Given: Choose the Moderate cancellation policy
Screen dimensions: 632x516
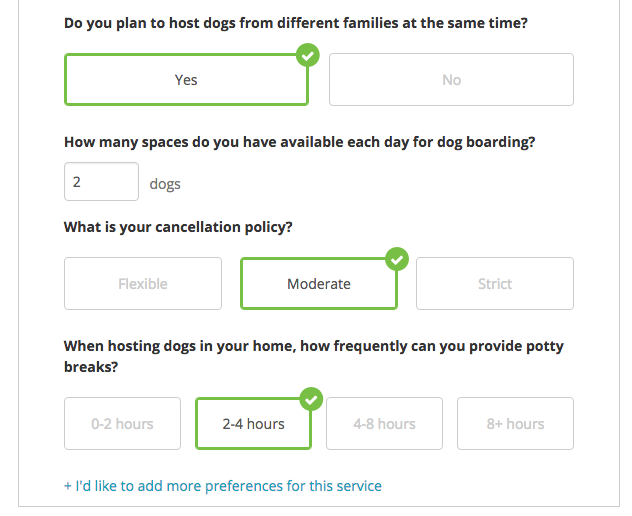Looking at the screenshot, I should (319, 284).
